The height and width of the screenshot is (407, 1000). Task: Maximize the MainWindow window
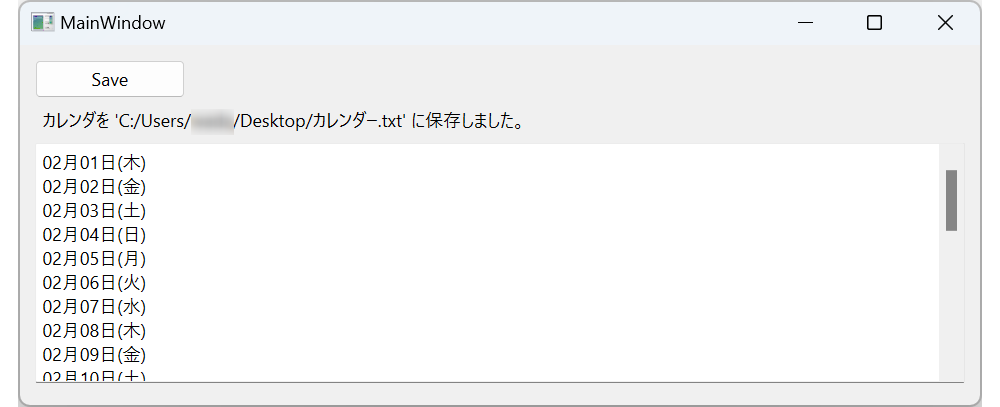[x=874, y=23]
